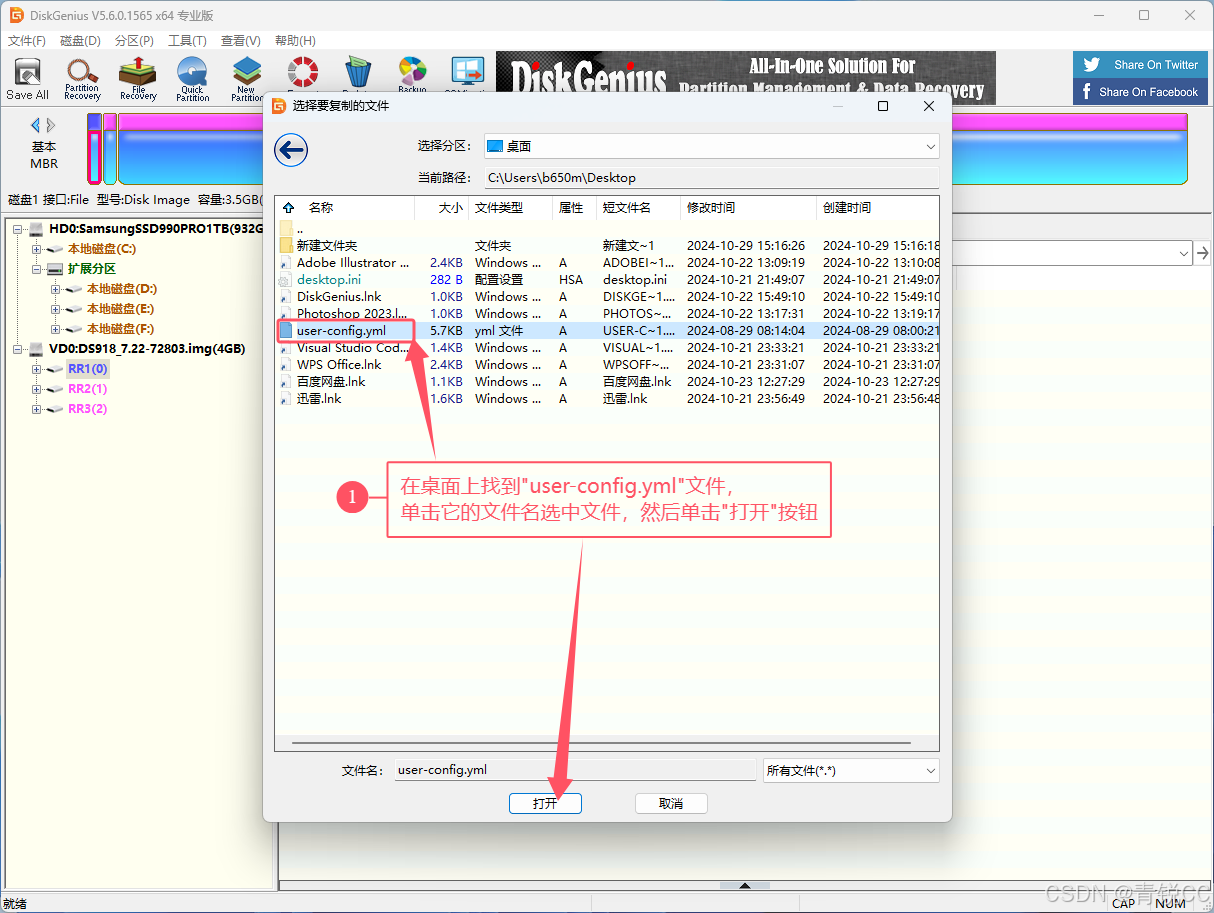Click the up-arrow icon beside 名称 header
Screen dimensions: 1214x913
click(289, 208)
